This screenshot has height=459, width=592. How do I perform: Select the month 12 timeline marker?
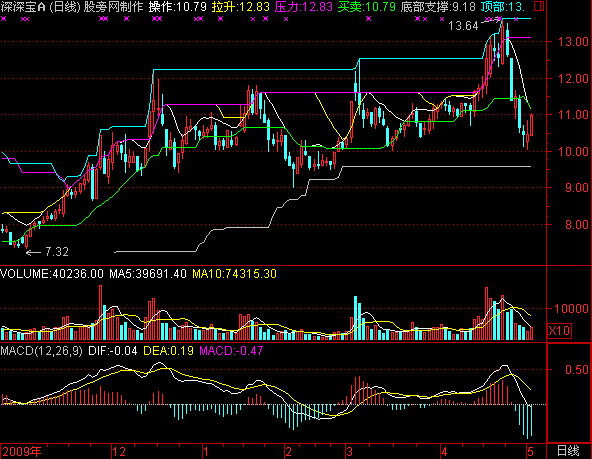[x=119, y=451]
